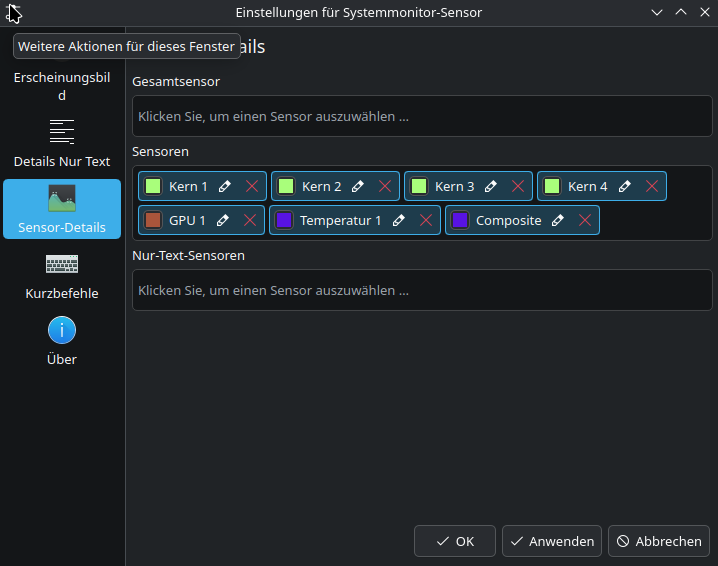Open the Über info page
This screenshot has height=566, width=718.
click(x=62, y=340)
